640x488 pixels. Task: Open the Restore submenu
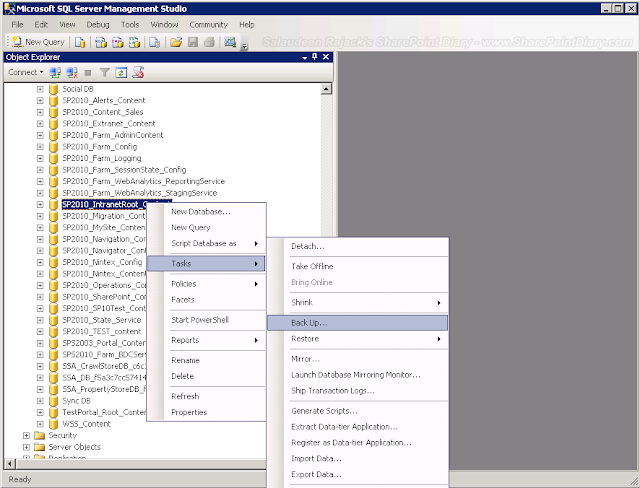pos(358,339)
